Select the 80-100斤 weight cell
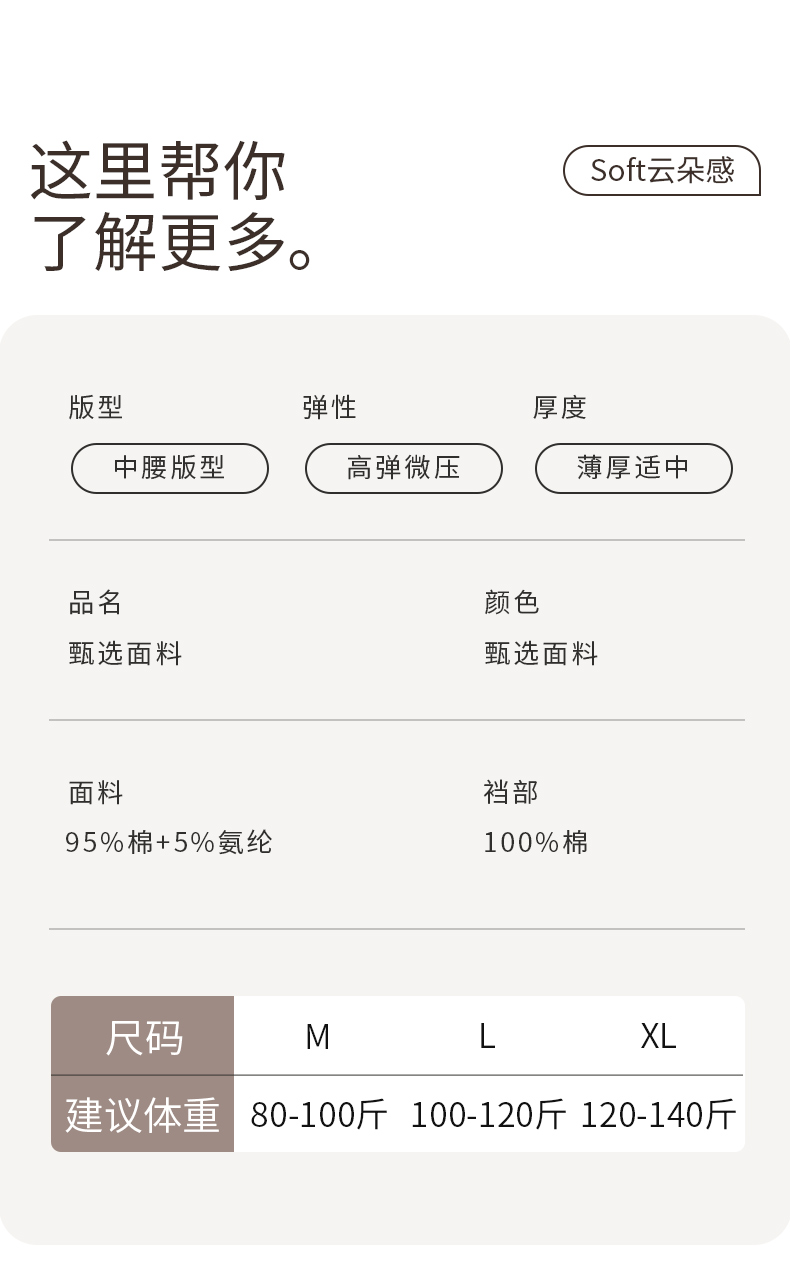 pos(318,1115)
